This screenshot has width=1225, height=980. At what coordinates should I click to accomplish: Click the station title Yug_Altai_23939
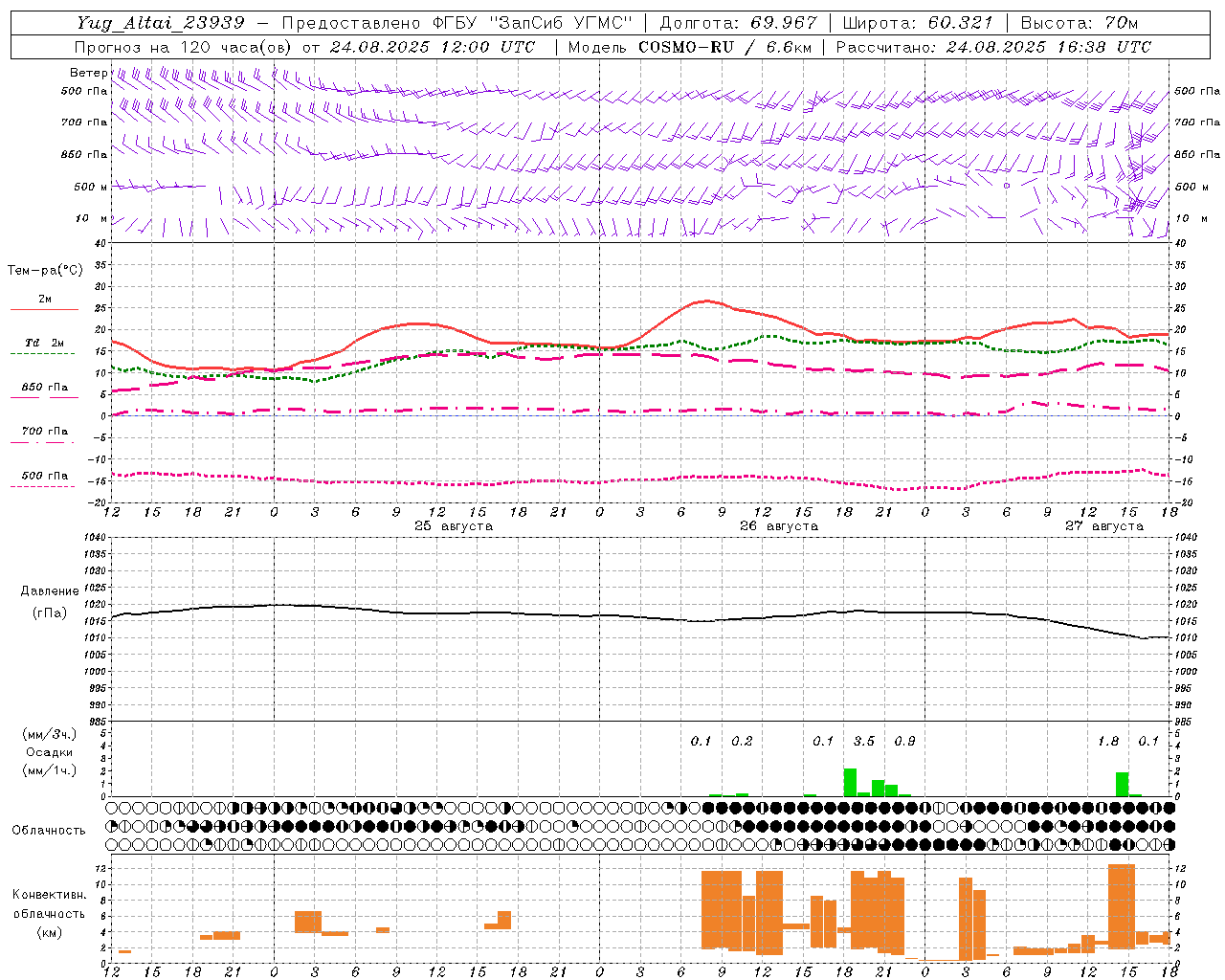coord(161,23)
